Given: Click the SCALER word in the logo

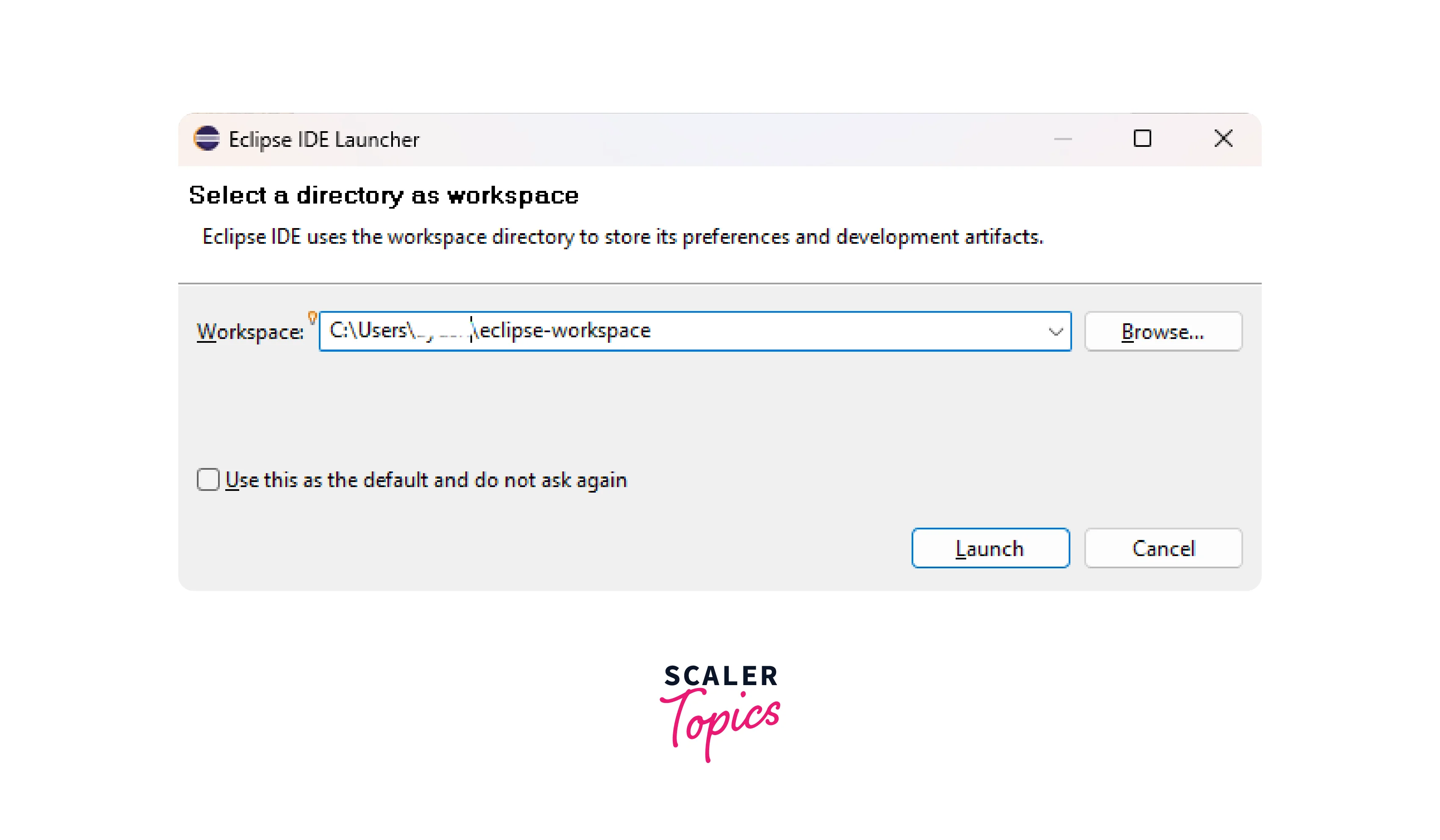Looking at the screenshot, I should 721,676.
